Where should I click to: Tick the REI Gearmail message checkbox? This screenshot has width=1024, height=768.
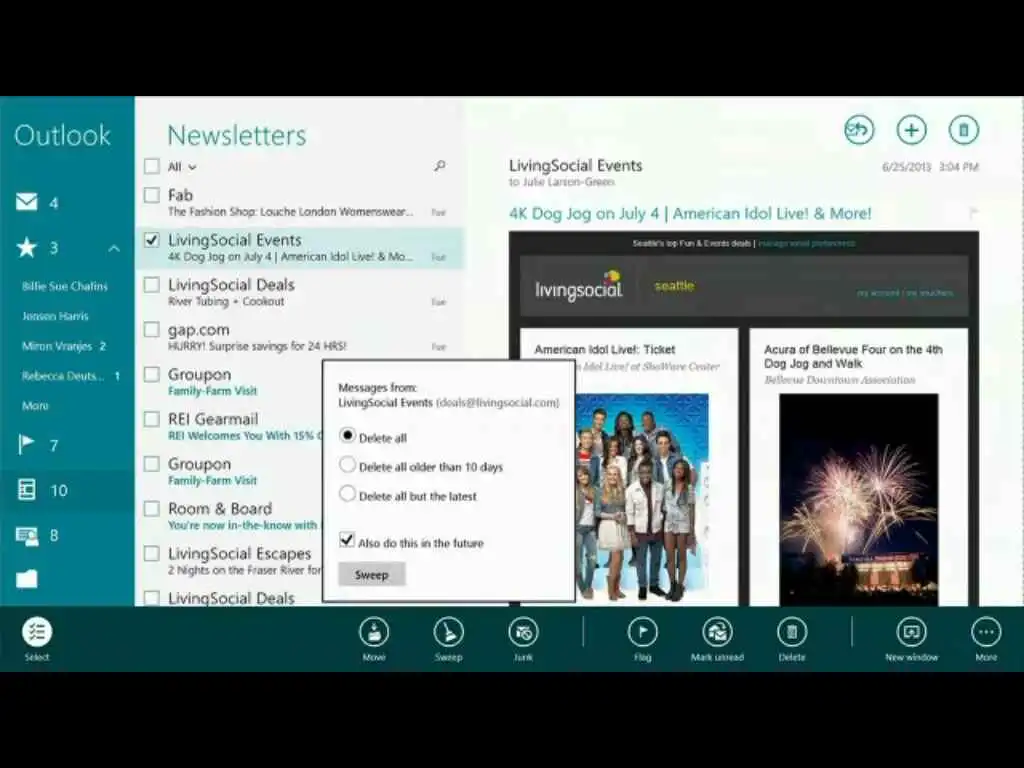point(152,419)
